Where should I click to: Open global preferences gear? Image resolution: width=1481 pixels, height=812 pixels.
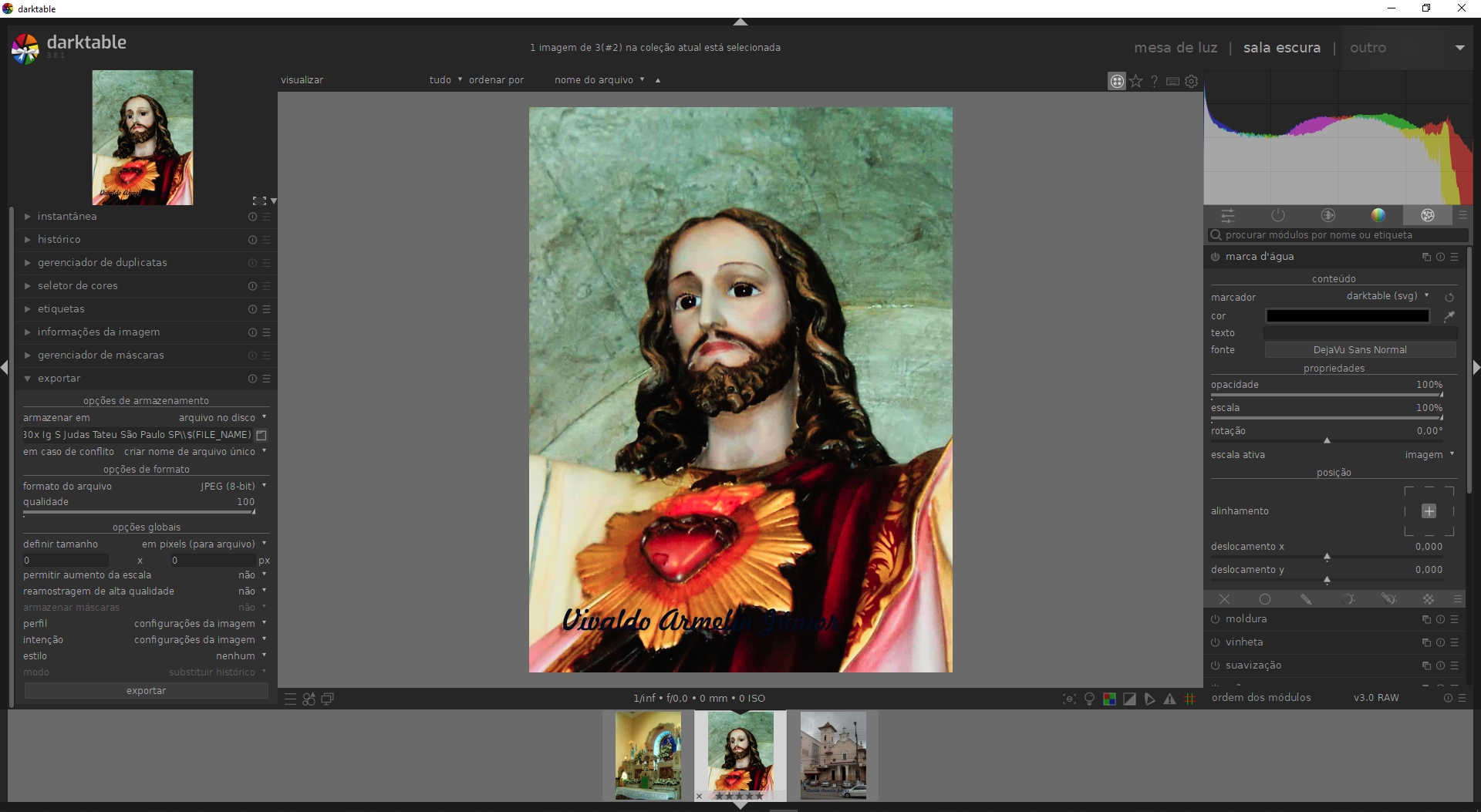1192,81
